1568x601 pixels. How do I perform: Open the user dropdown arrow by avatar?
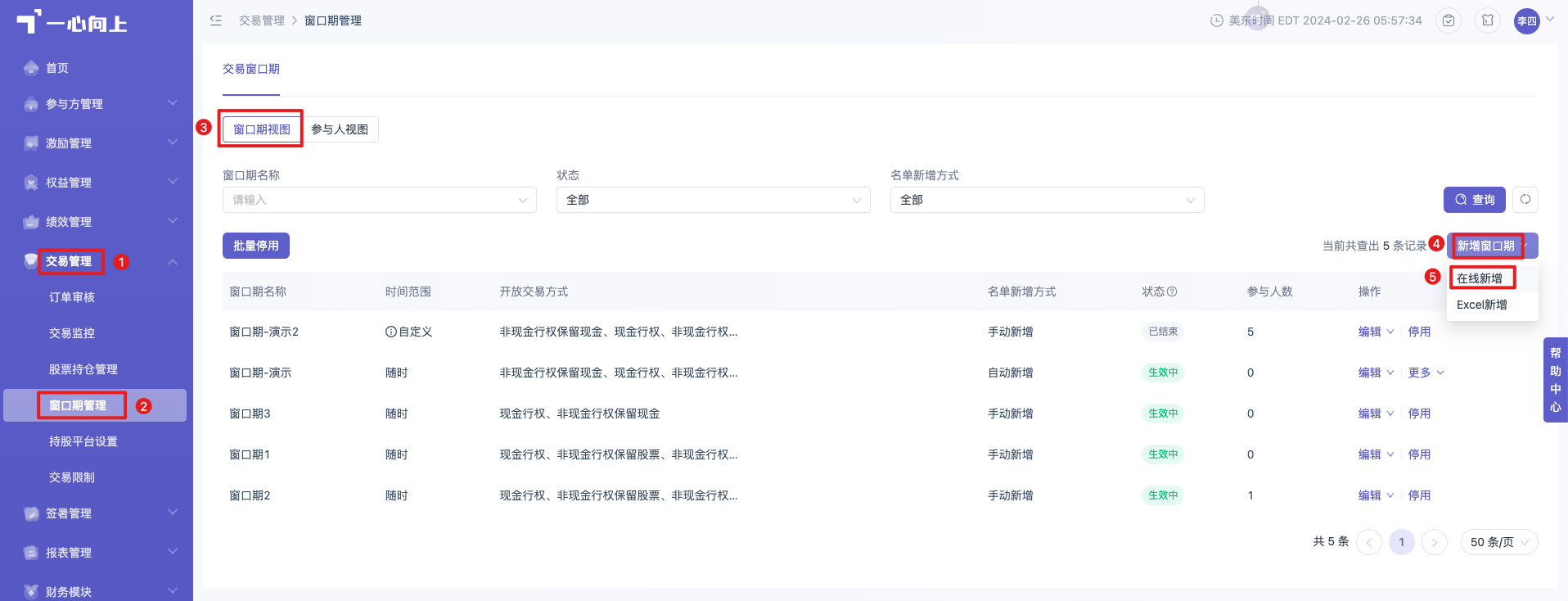(x=1550, y=20)
